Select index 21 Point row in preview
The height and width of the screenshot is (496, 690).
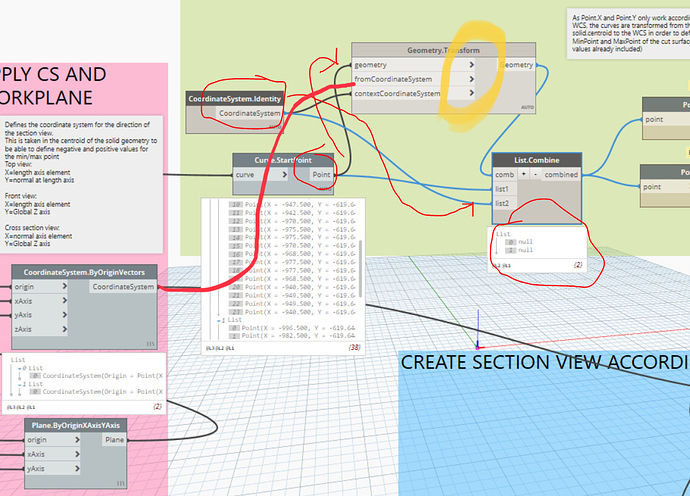pos(292,296)
